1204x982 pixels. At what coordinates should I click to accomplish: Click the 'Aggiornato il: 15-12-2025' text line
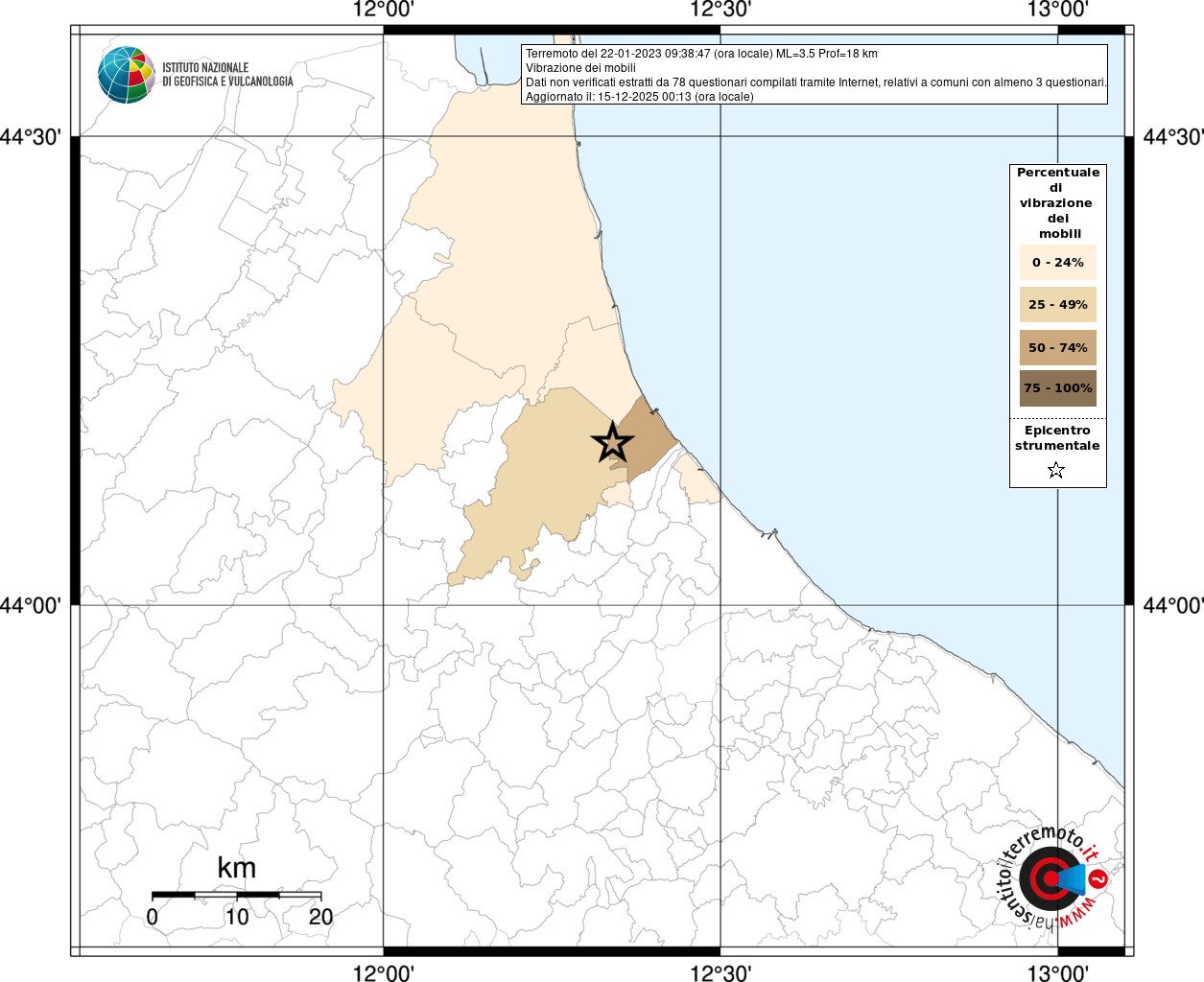tap(639, 97)
